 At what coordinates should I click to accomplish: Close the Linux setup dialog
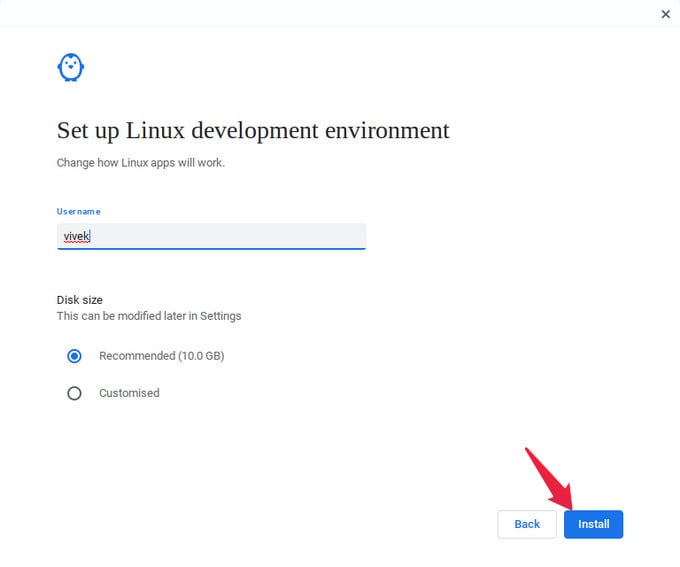pos(665,14)
